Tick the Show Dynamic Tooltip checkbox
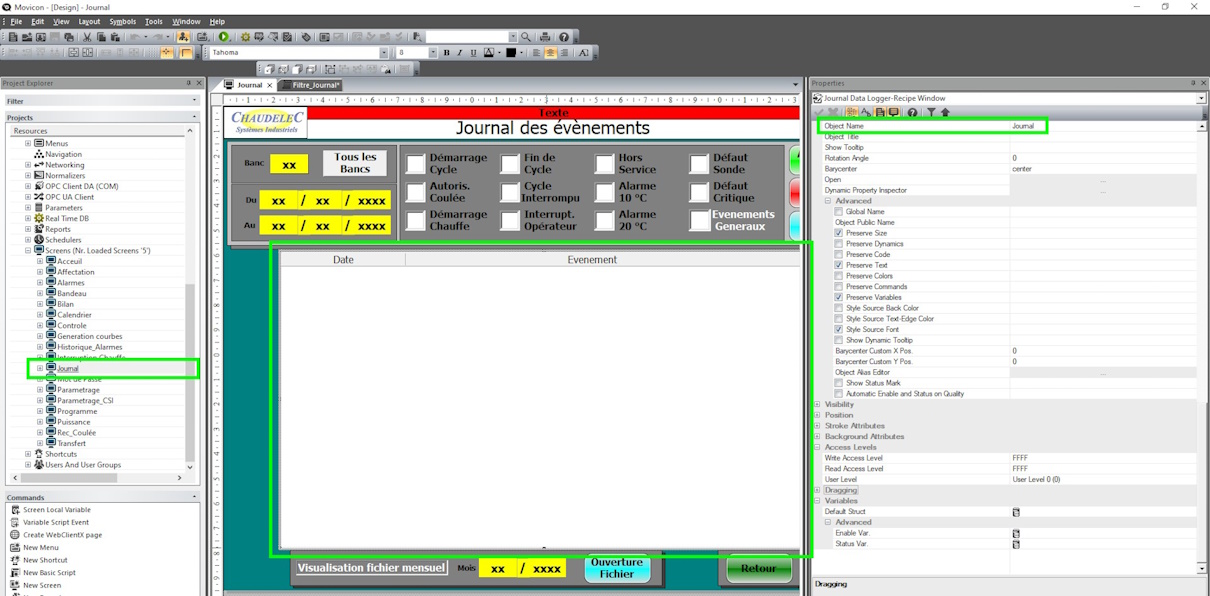The height and width of the screenshot is (596, 1210). [838, 340]
